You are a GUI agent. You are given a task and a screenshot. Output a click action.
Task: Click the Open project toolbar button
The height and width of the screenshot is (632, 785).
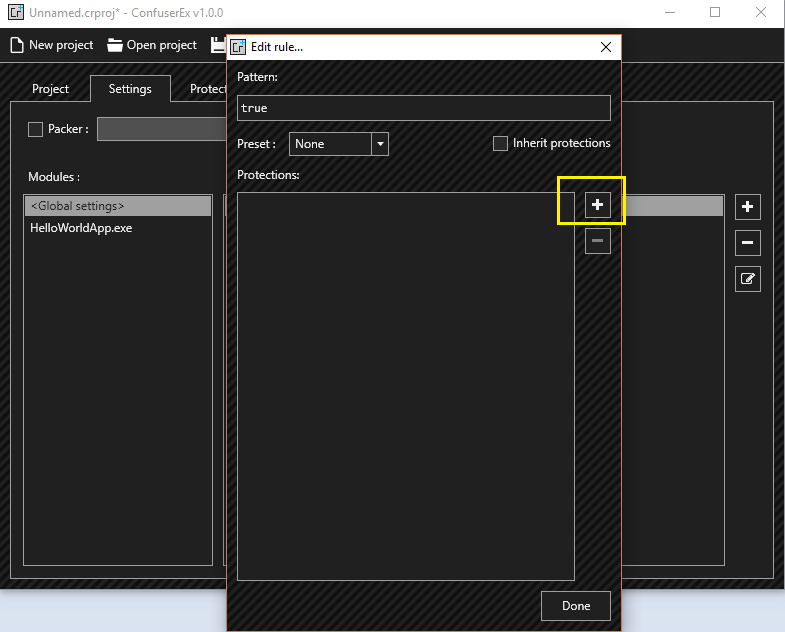[x=152, y=45]
